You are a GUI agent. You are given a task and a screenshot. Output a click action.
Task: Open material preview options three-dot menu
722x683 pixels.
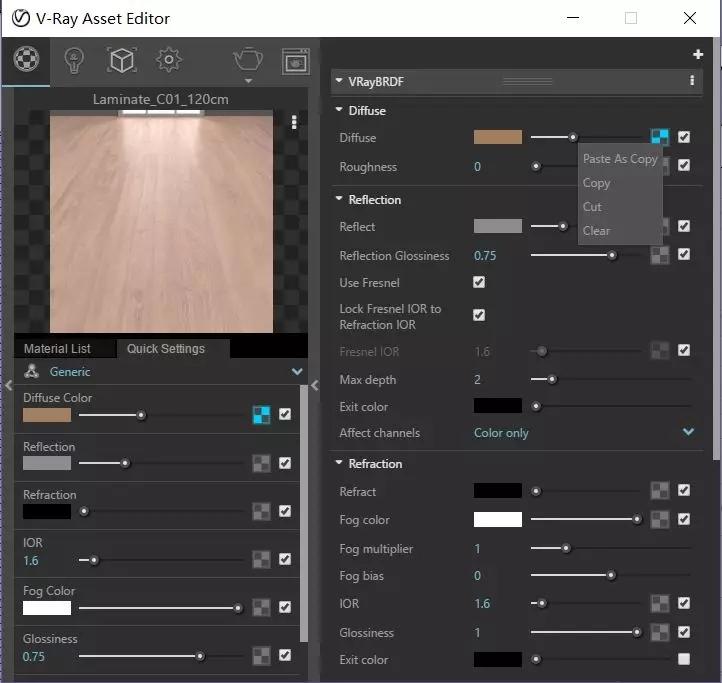click(x=294, y=122)
